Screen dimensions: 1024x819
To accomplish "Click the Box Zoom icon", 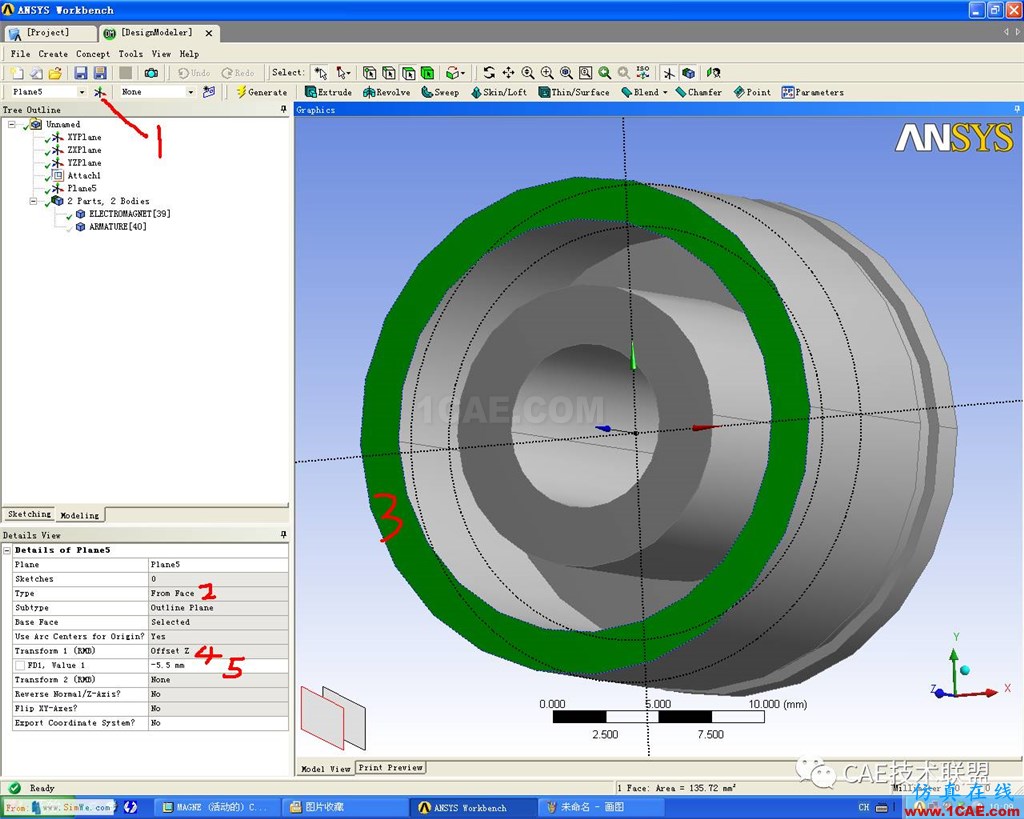I will click(547, 73).
